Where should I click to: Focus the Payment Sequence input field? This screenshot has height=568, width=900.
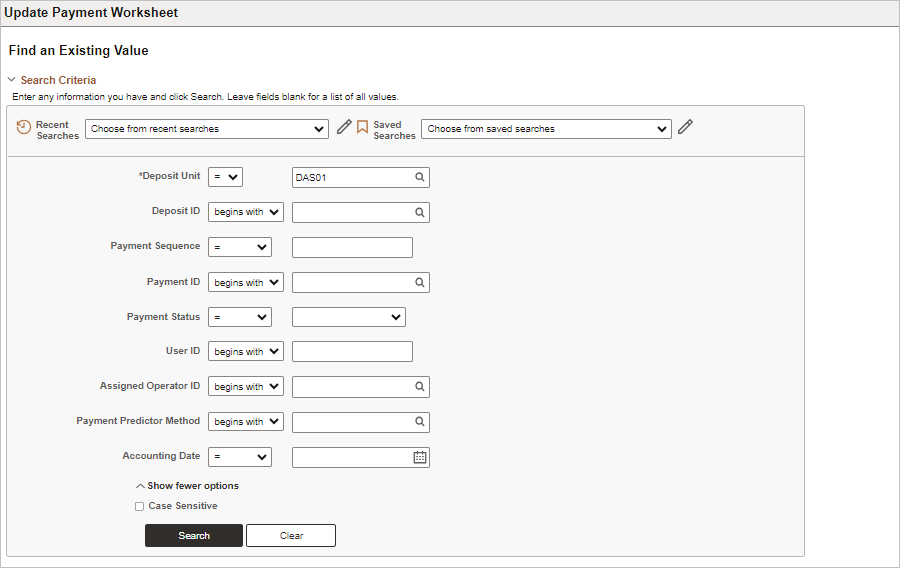coord(352,247)
